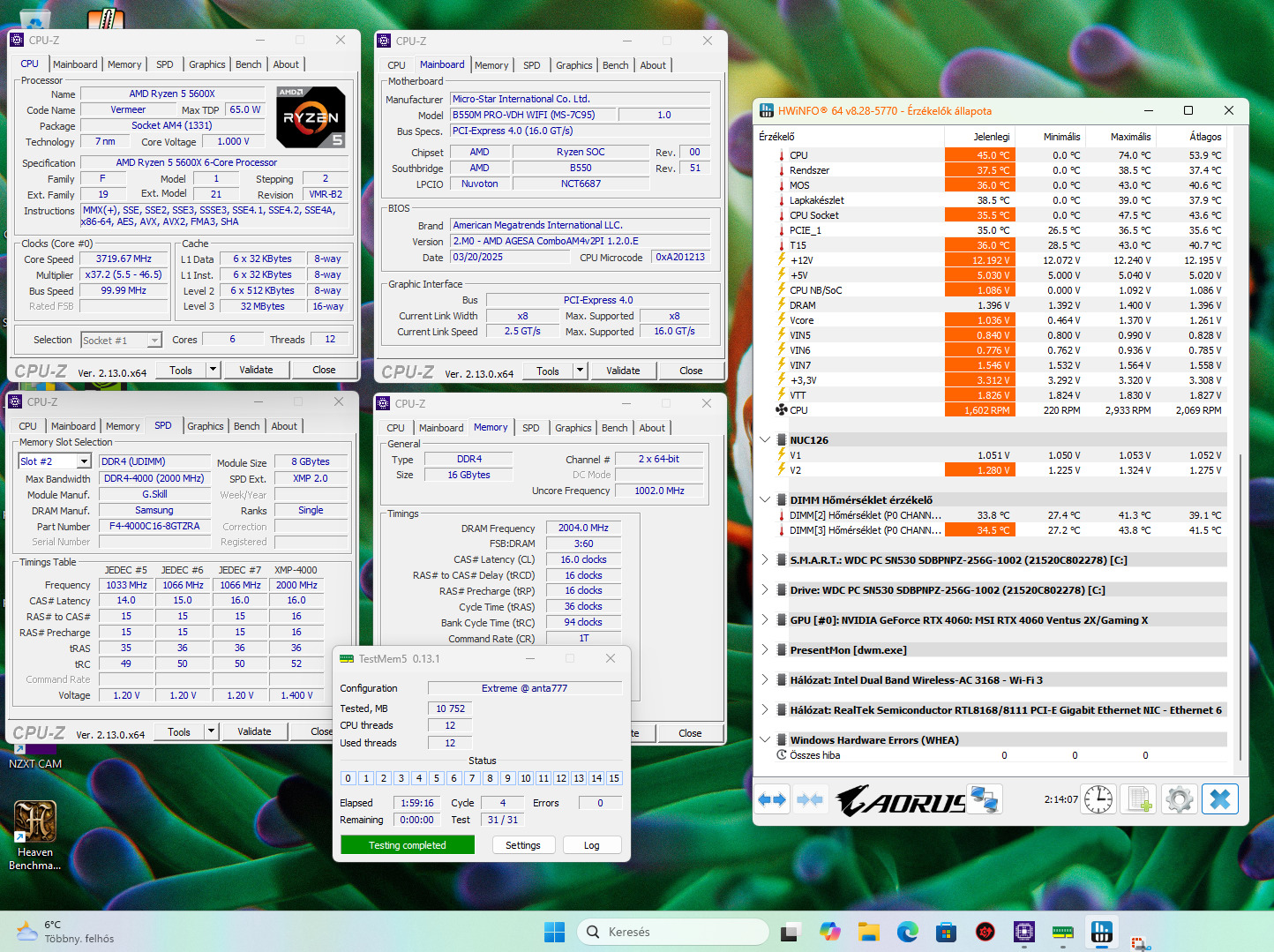1274x952 pixels.
Task: Click Átlagos column header in HWiNFO
Action: pos(1192,137)
